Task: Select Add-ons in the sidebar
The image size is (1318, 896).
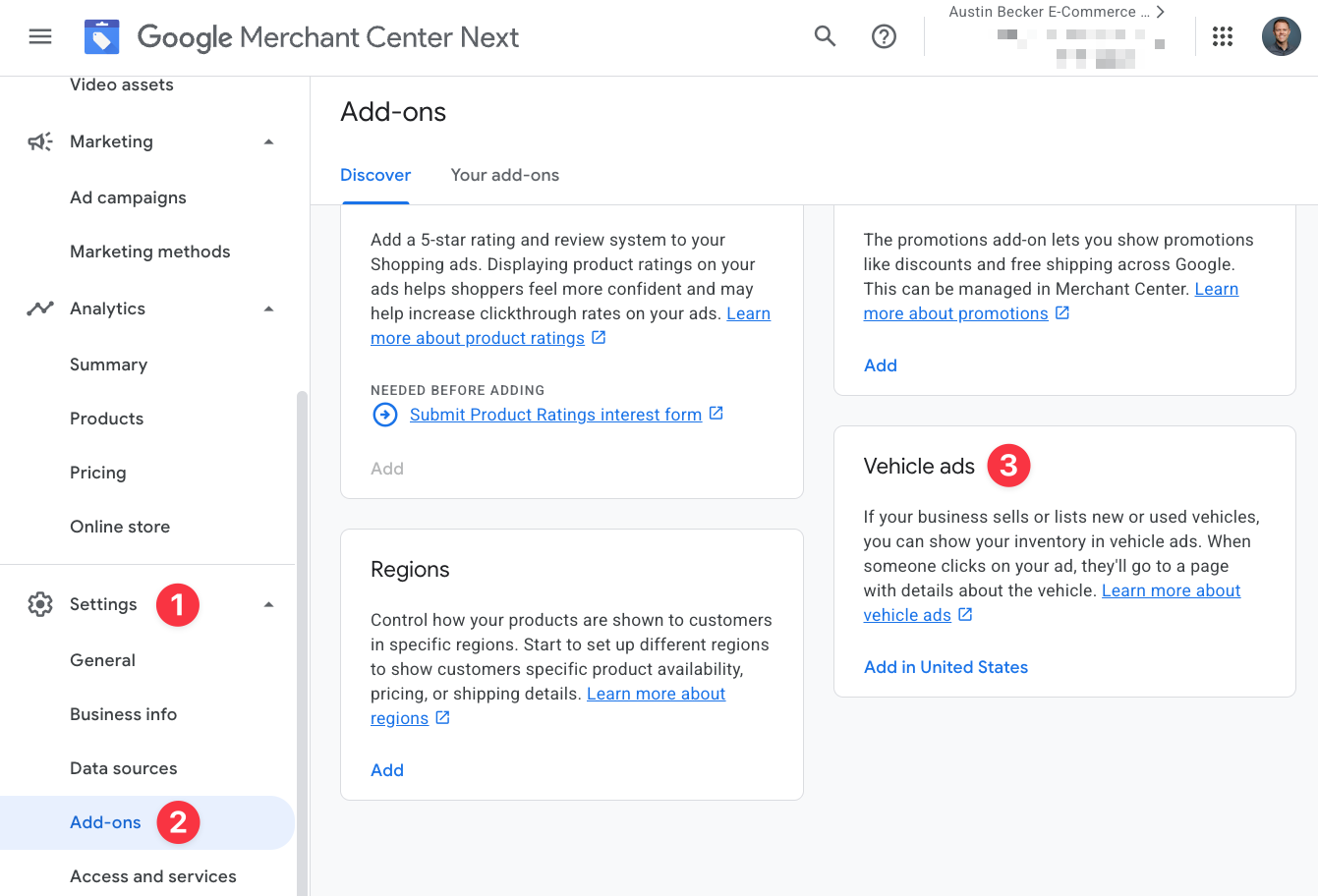Action: pyautogui.click(x=147, y=822)
